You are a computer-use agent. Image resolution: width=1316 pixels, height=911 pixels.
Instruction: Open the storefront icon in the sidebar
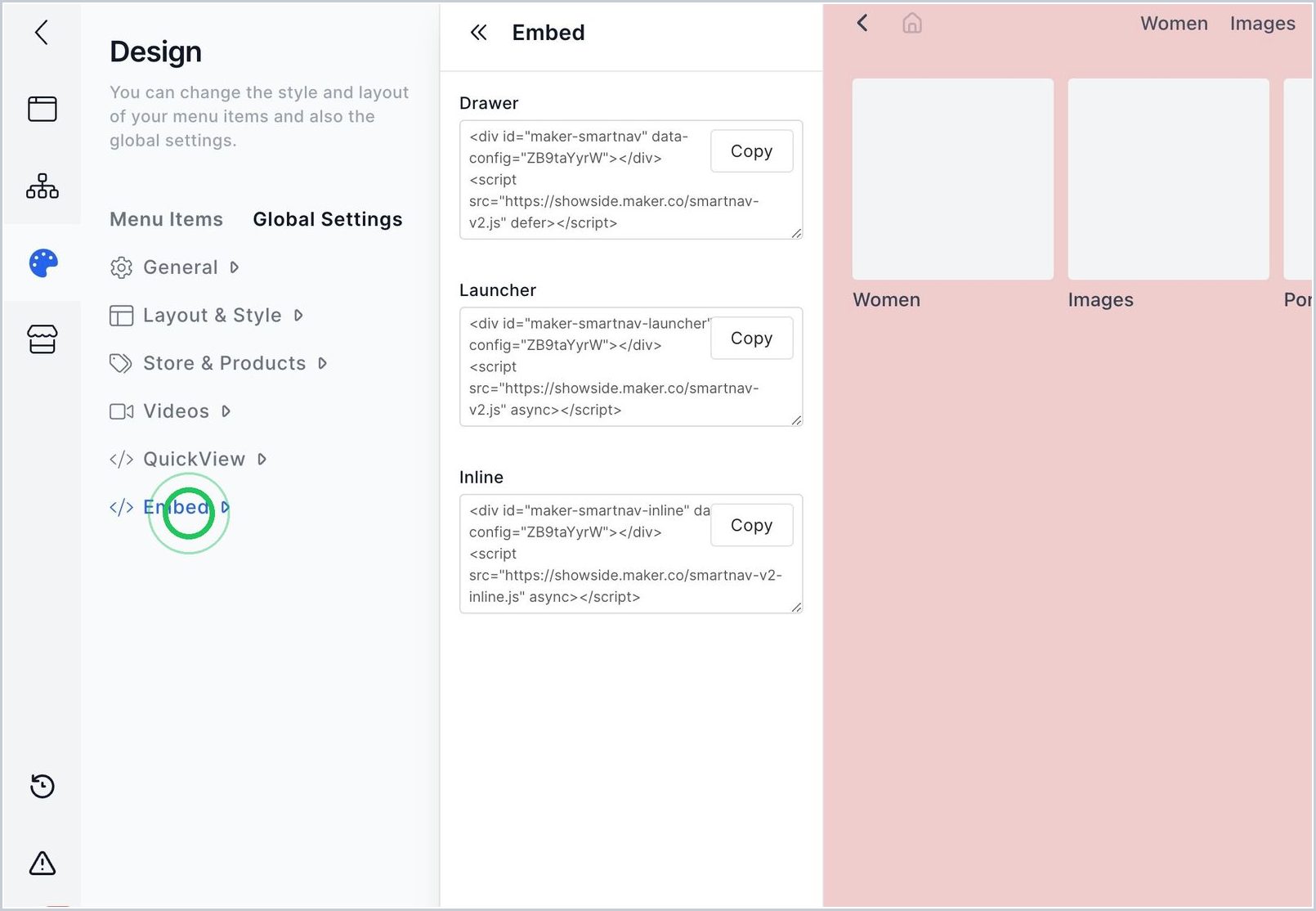coord(43,339)
